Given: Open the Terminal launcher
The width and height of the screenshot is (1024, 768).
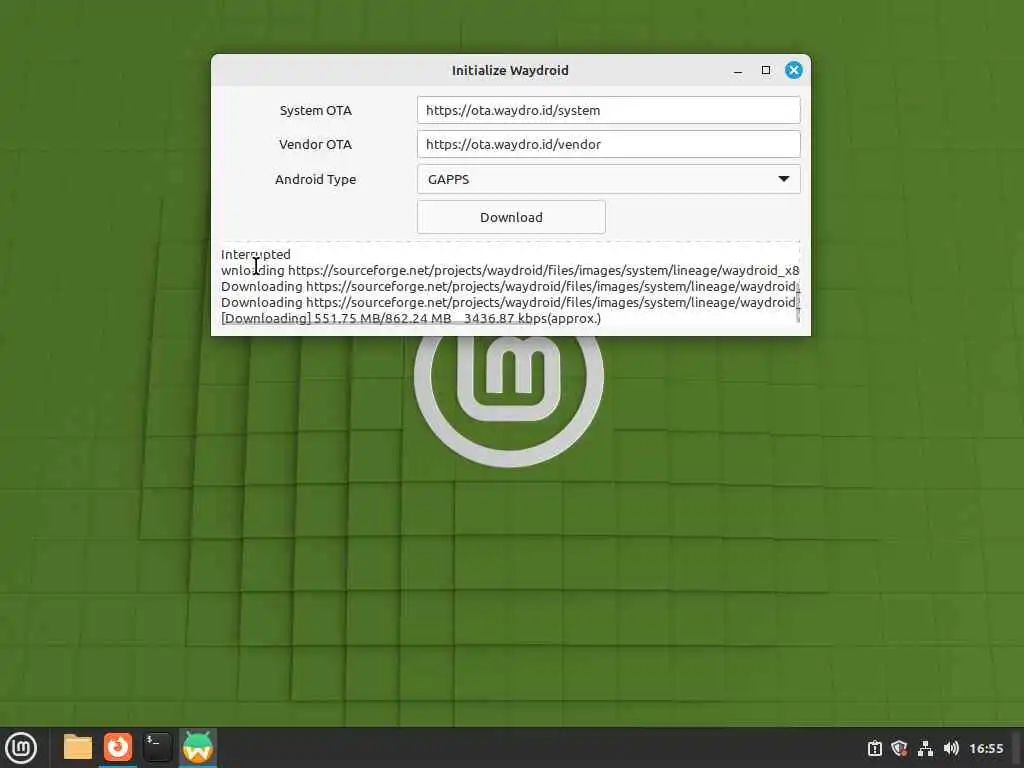Looking at the screenshot, I should [157, 747].
